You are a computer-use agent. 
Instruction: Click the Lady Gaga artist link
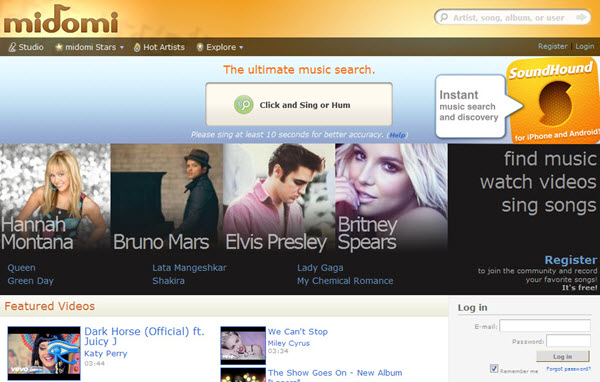point(320,268)
